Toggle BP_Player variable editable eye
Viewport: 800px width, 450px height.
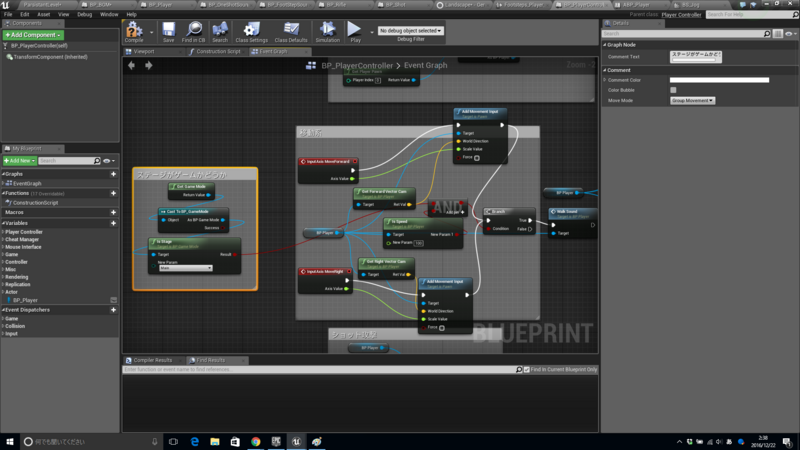(114, 301)
